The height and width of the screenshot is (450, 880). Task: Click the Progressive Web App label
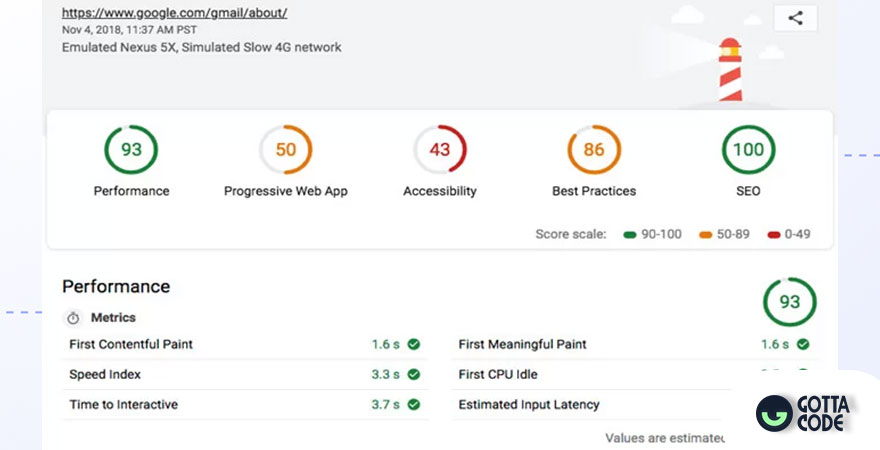click(286, 191)
